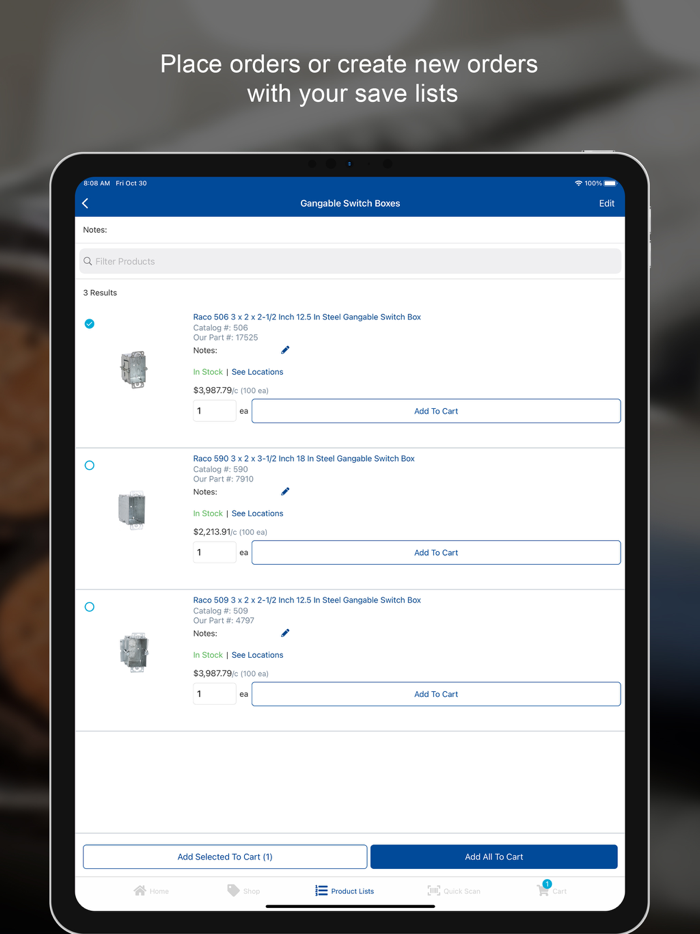
Task: Click battery icon in status bar
Action: 610,183
